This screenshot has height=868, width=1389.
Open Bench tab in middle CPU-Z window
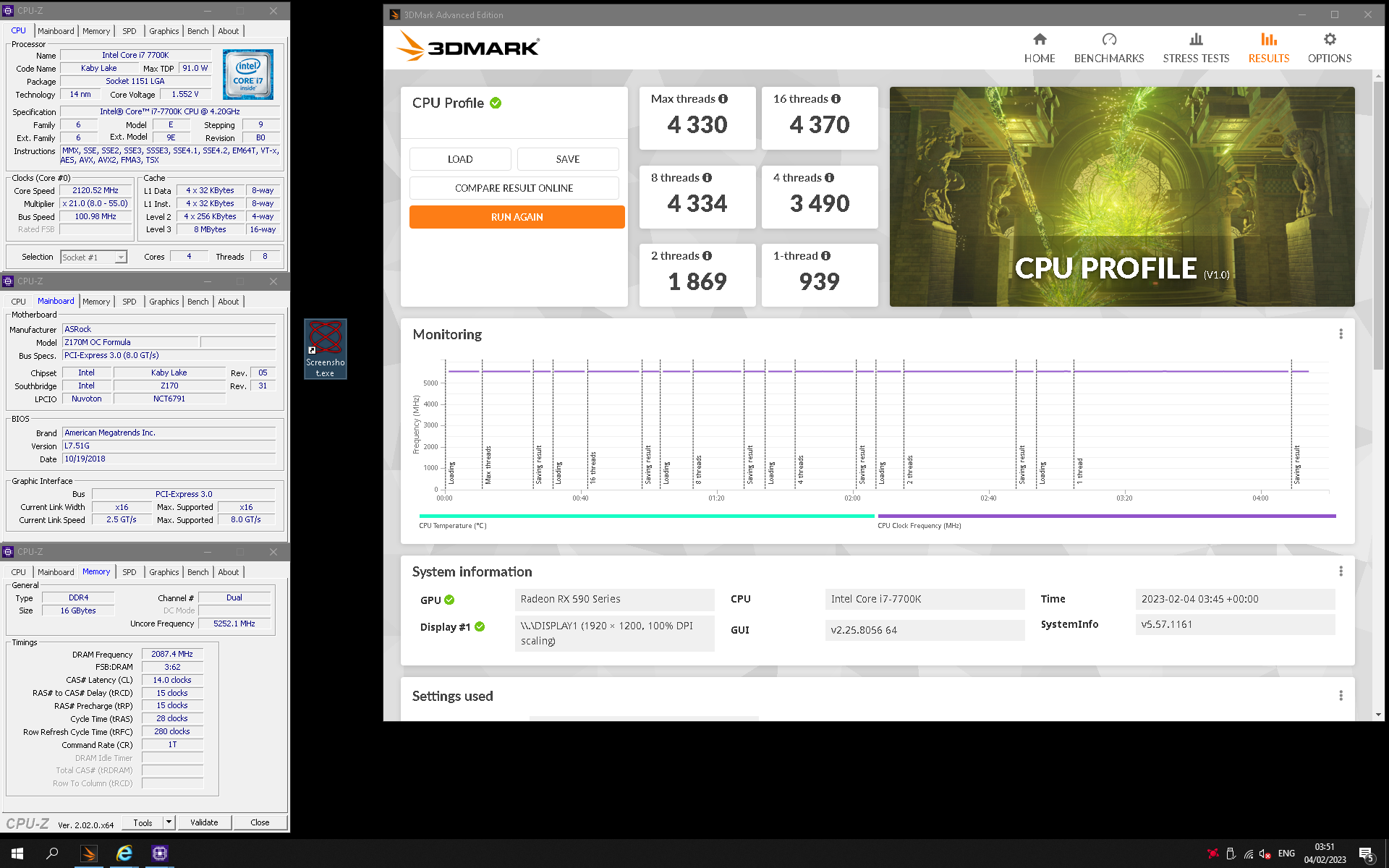click(x=198, y=302)
